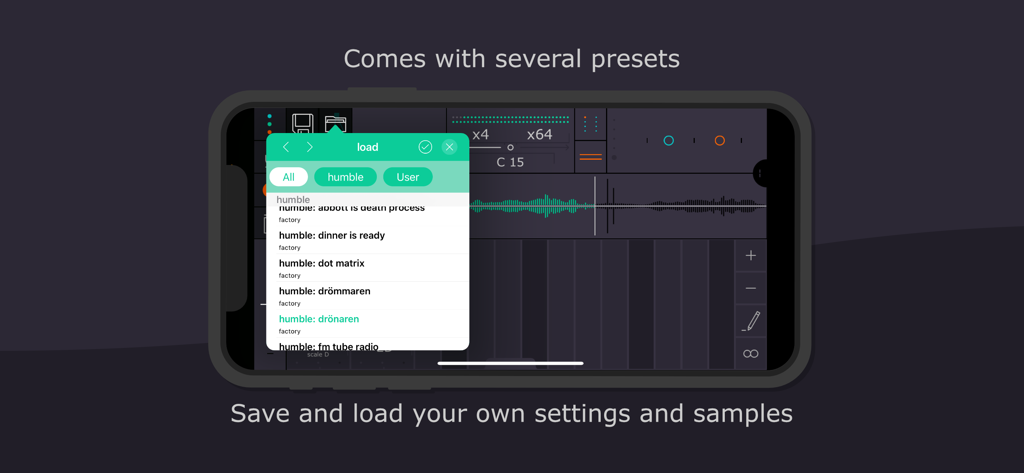Click the orange circle knob
1024x473 pixels.
tap(720, 140)
